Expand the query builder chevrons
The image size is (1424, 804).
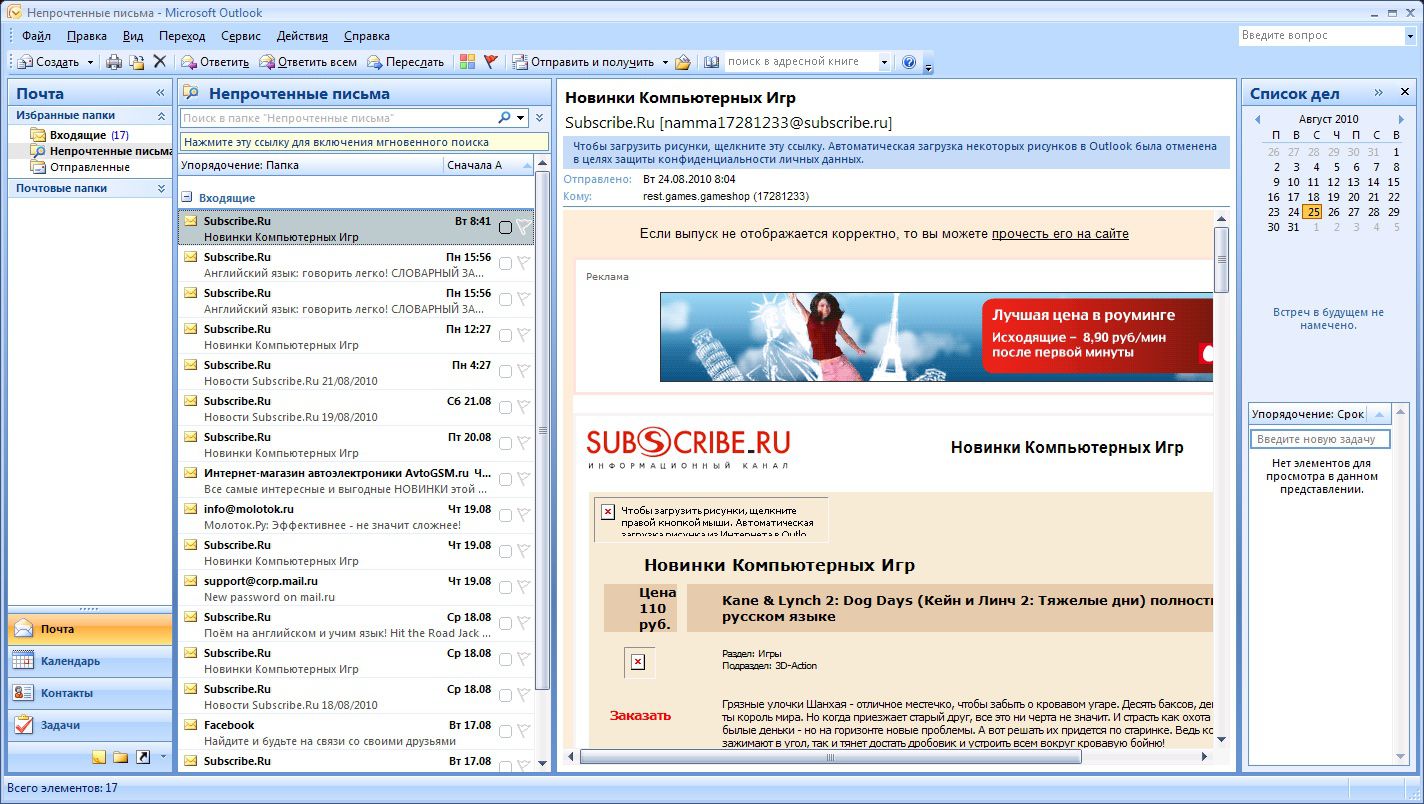pos(540,118)
